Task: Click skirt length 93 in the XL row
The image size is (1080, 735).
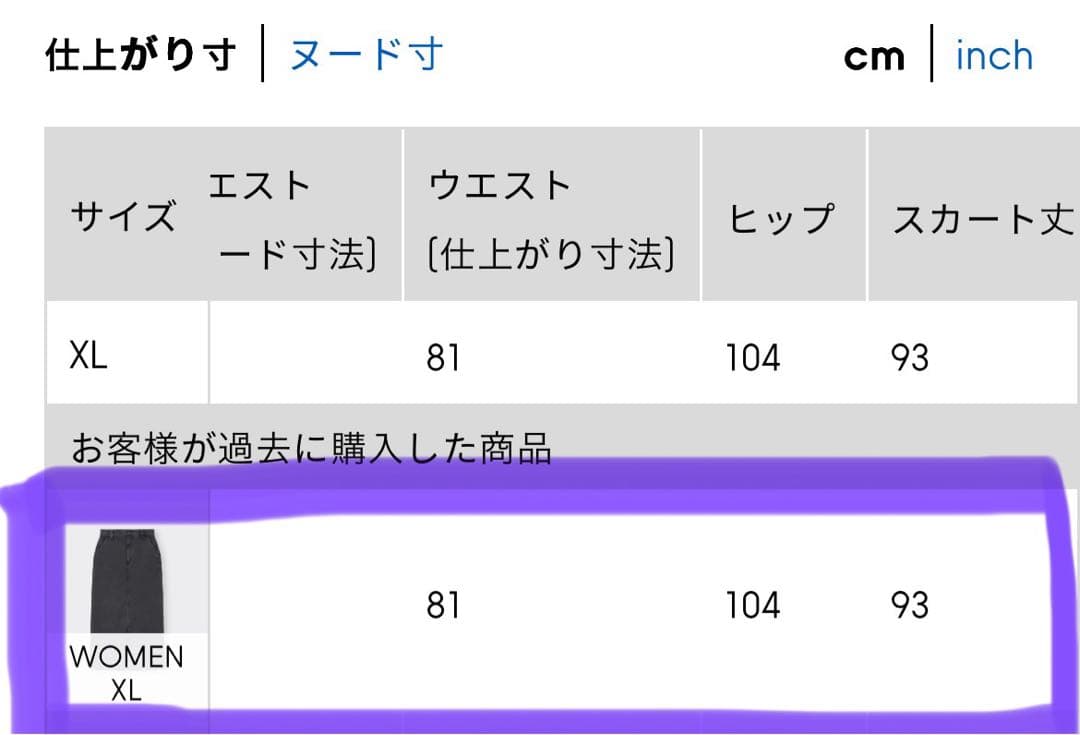Action: 909,357
